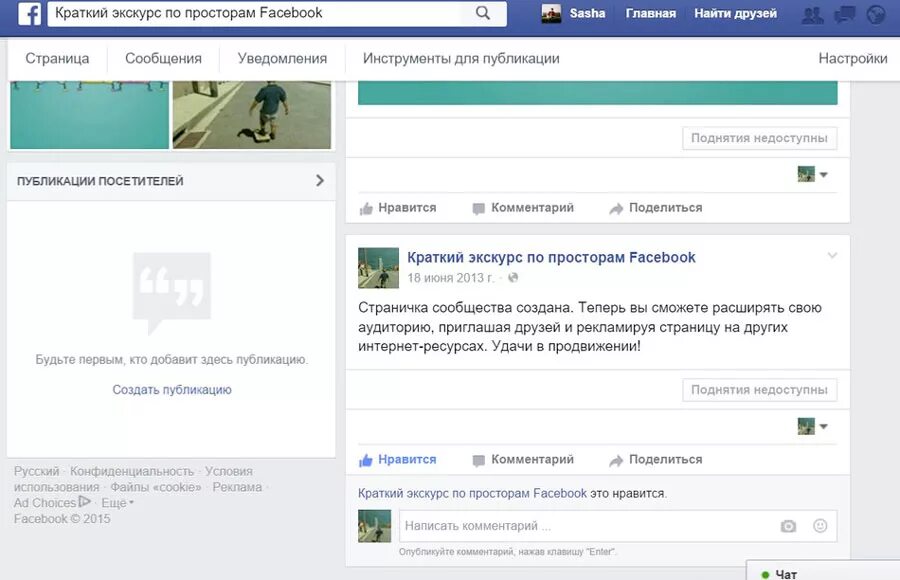This screenshot has width=900, height=580.
Task: Open the globe notifications icon
Action: 876,14
